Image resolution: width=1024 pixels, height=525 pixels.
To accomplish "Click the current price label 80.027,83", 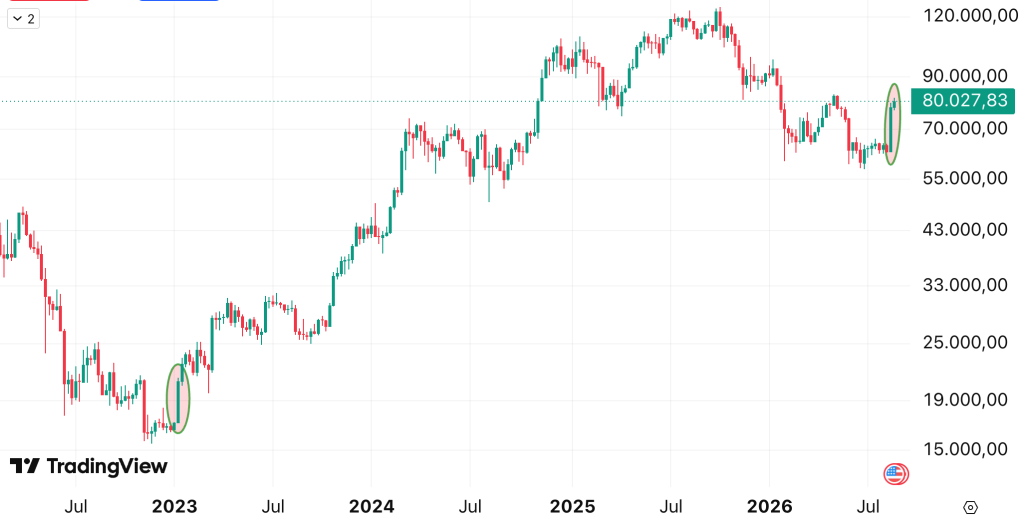I will pos(963,101).
